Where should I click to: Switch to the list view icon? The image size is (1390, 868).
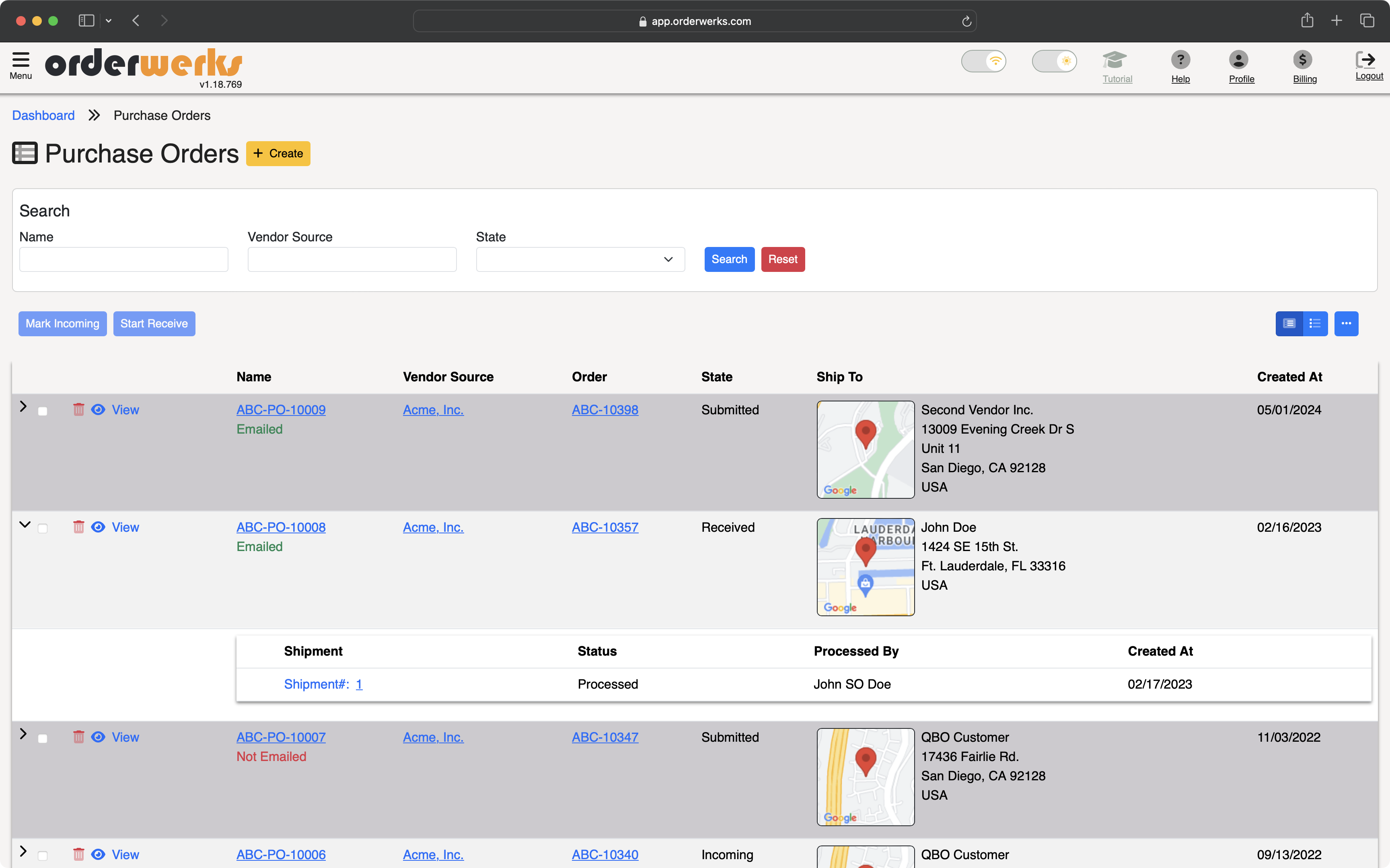[1315, 324]
